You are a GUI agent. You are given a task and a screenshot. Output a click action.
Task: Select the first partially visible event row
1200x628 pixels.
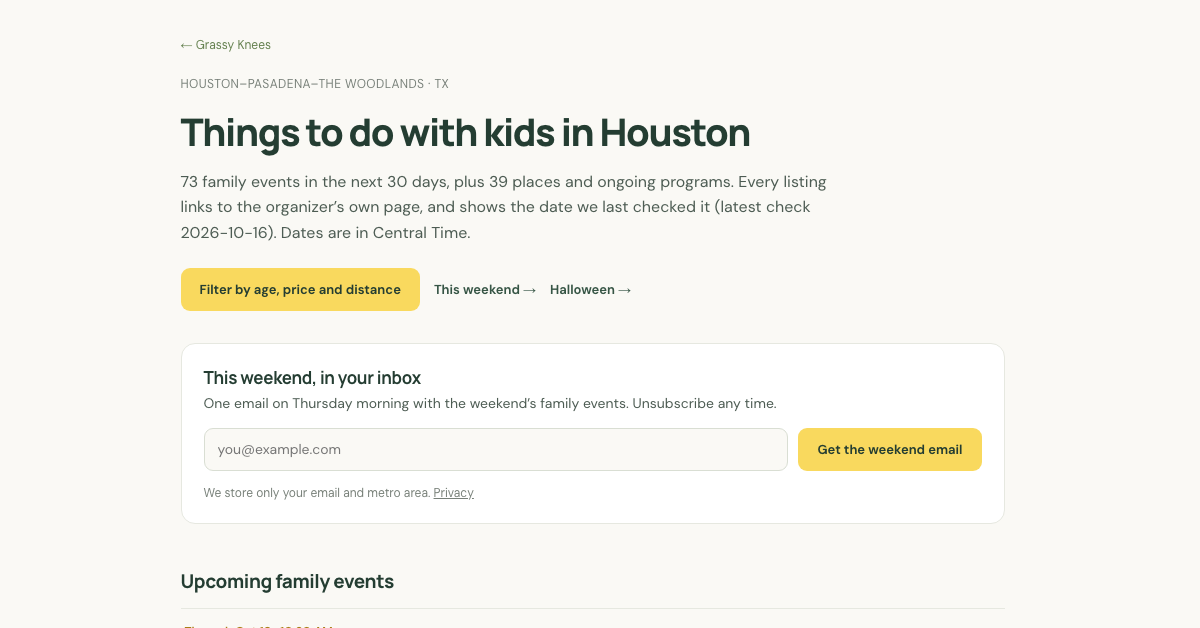point(593,621)
